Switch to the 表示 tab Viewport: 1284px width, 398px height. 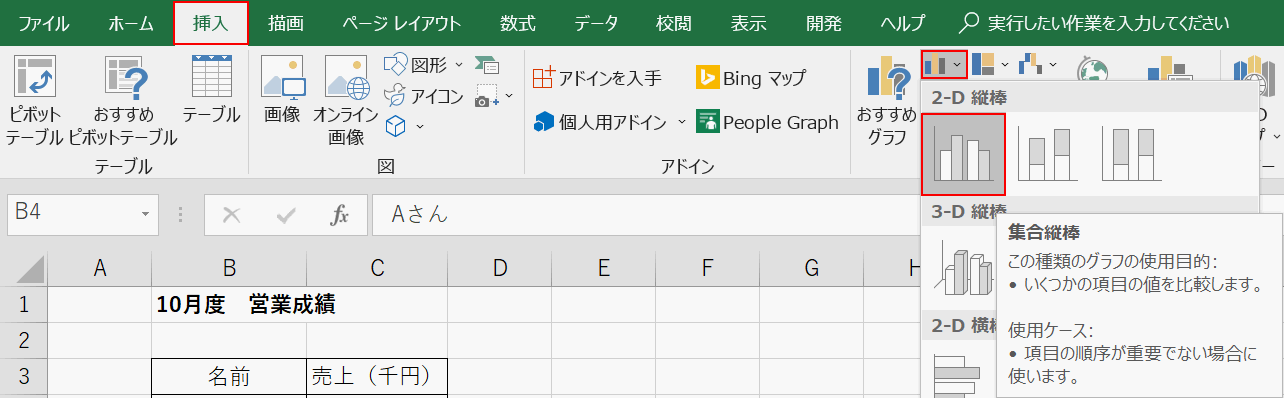tap(749, 23)
